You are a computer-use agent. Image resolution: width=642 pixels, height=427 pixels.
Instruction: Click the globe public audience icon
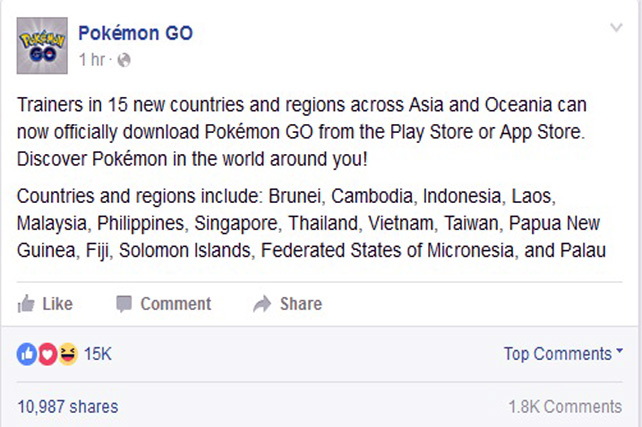tap(124, 60)
